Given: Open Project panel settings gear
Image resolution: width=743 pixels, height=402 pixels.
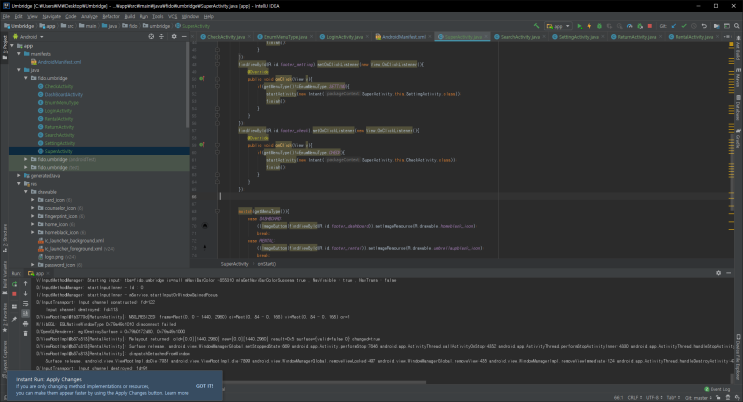Looking at the screenshot, I should tap(174, 37).
